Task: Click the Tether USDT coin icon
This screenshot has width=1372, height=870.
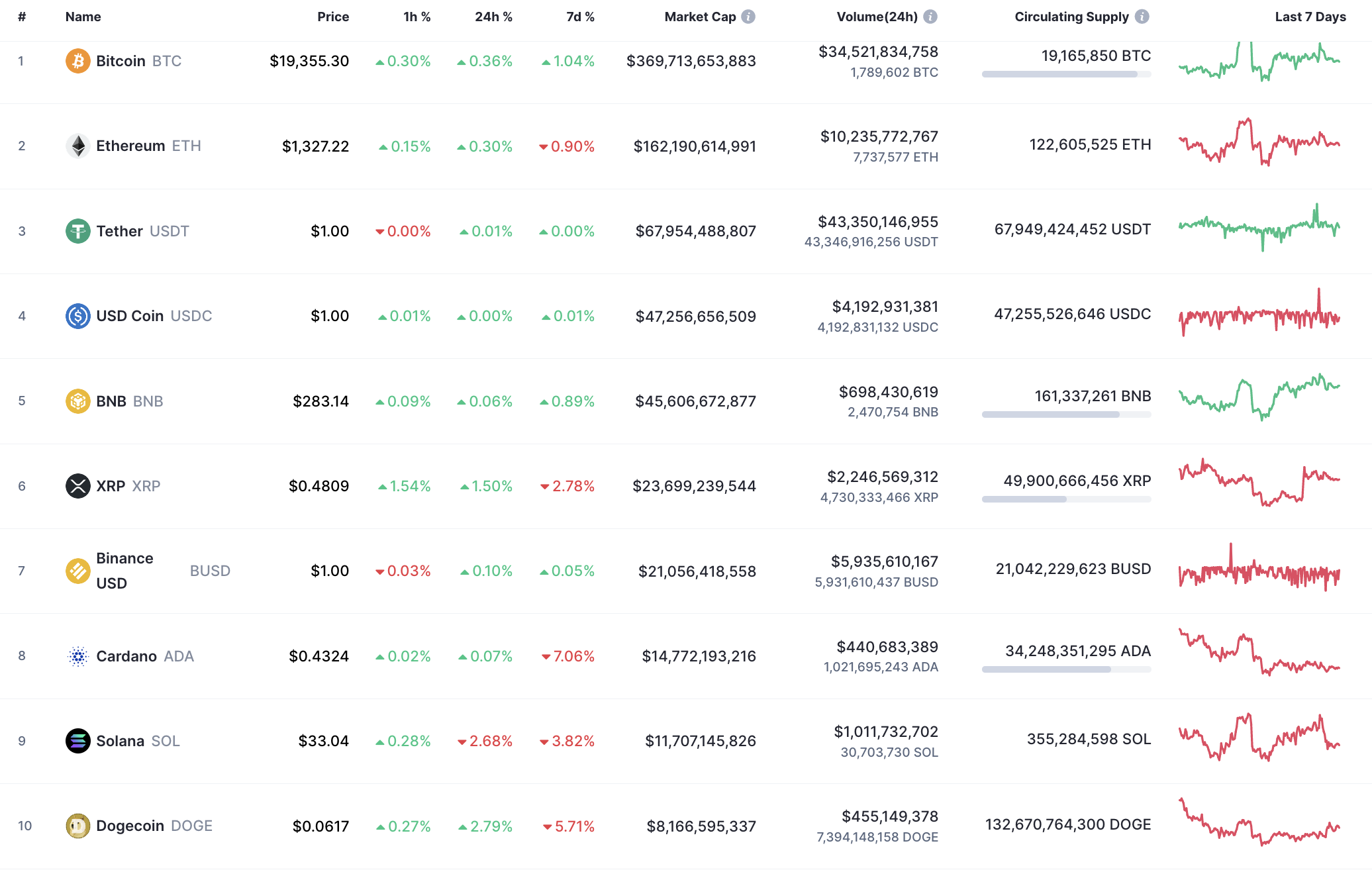Action: point(77,230)
